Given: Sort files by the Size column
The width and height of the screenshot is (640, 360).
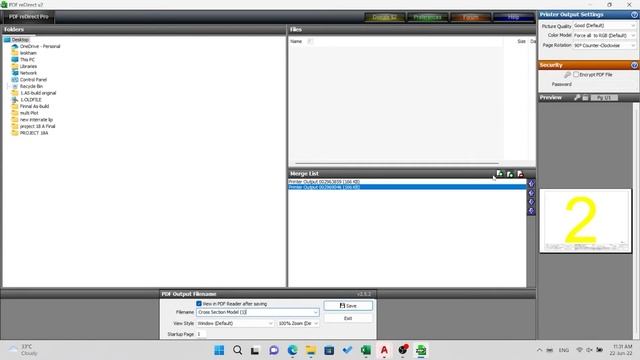Looking at the screenshot, I should pos(521,41).
